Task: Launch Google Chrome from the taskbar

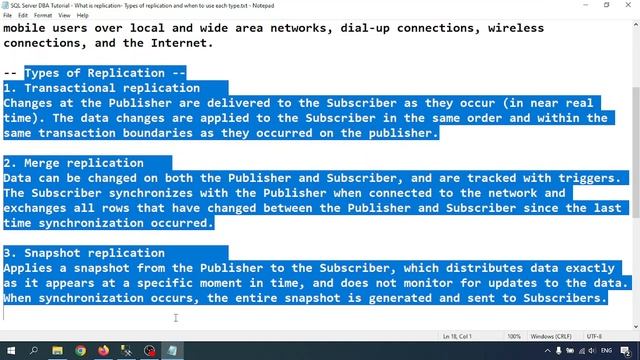Action: tap(80, 351)
